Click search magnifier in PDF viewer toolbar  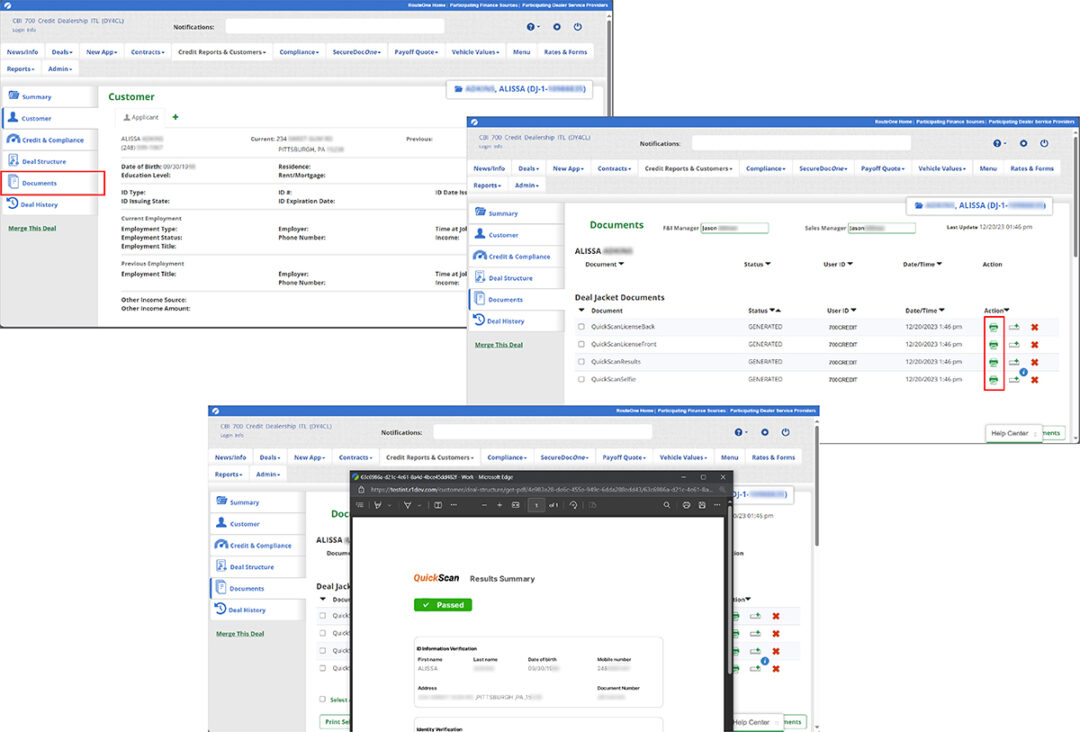tap(667, 506)
